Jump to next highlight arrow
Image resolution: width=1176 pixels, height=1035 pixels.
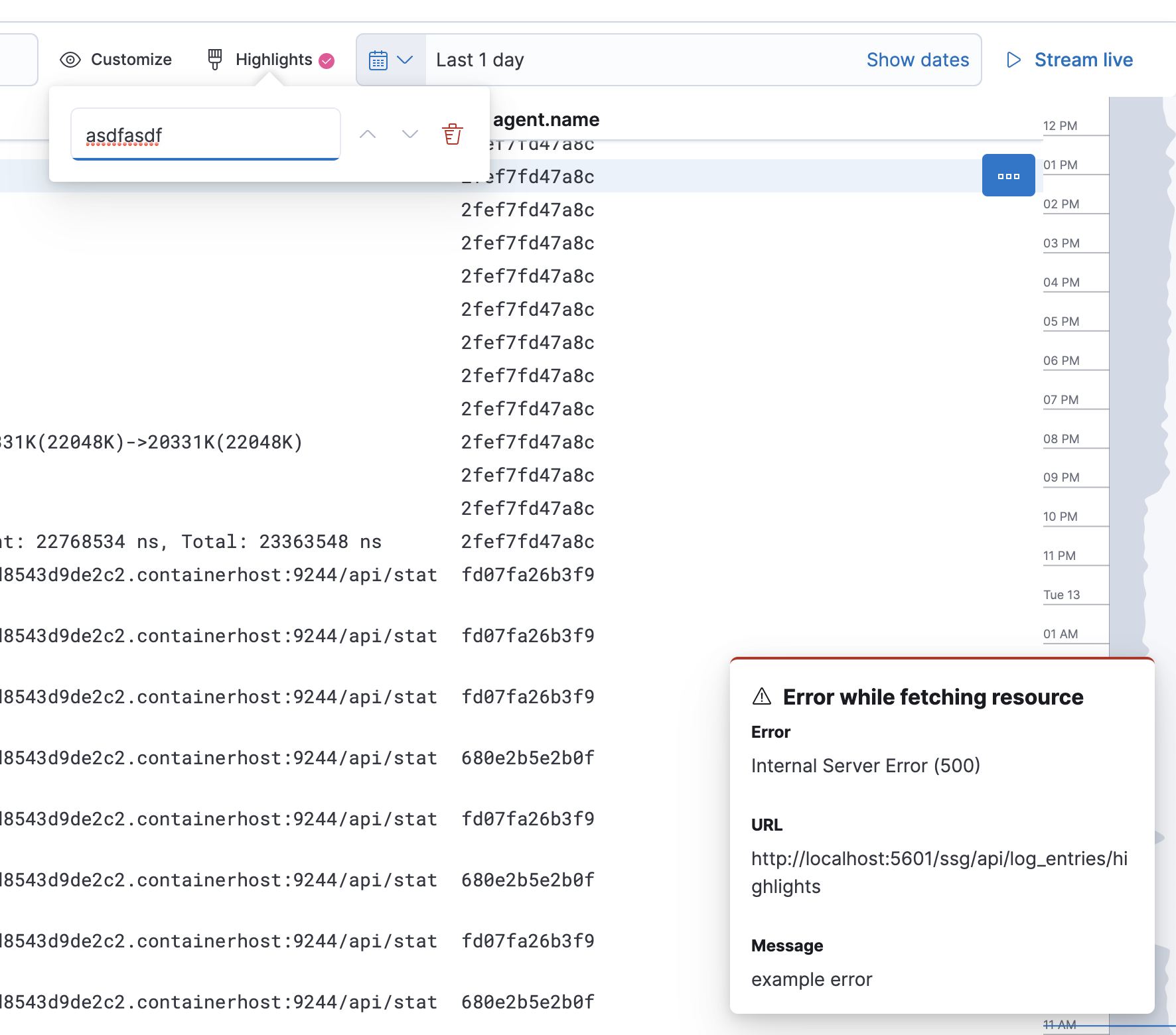coord(410,135)
